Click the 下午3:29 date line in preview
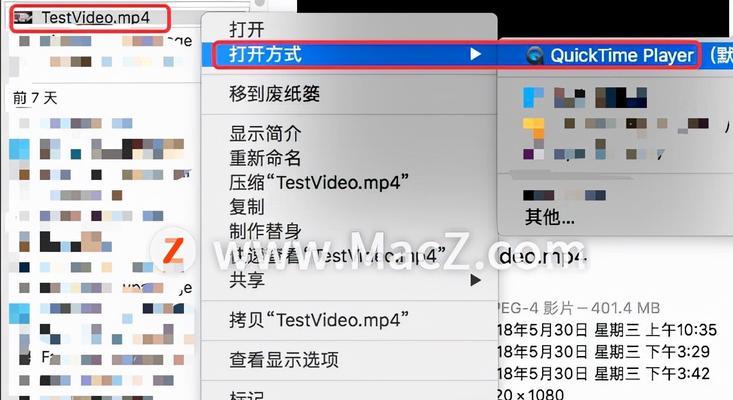This screenshot has width=733, height=400. (x=604, y=351)
